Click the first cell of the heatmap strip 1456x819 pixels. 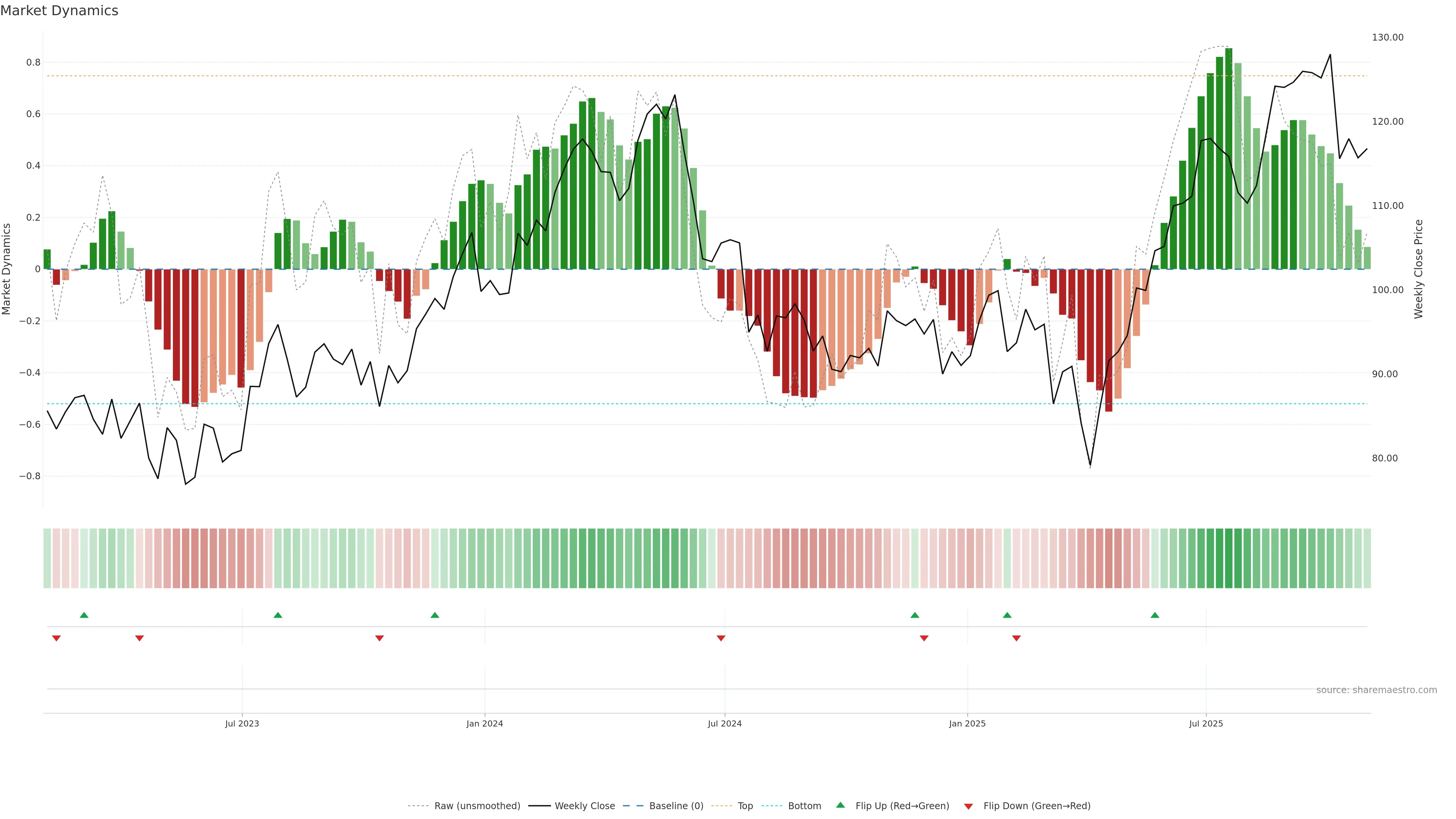[x=47, y=559]
